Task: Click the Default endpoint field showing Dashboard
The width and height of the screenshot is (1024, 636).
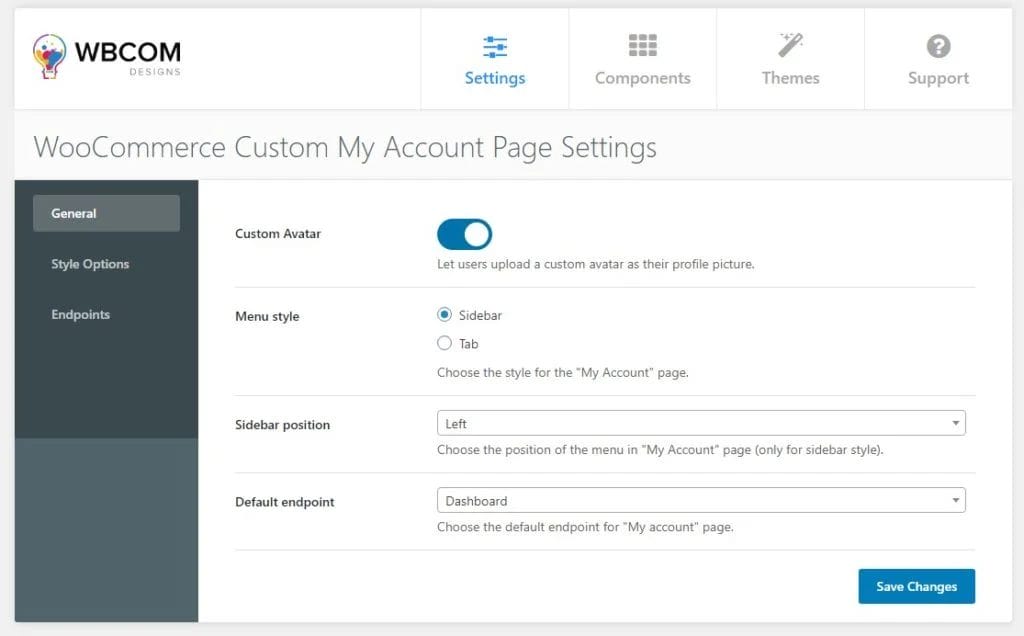Action: [700, 499]
